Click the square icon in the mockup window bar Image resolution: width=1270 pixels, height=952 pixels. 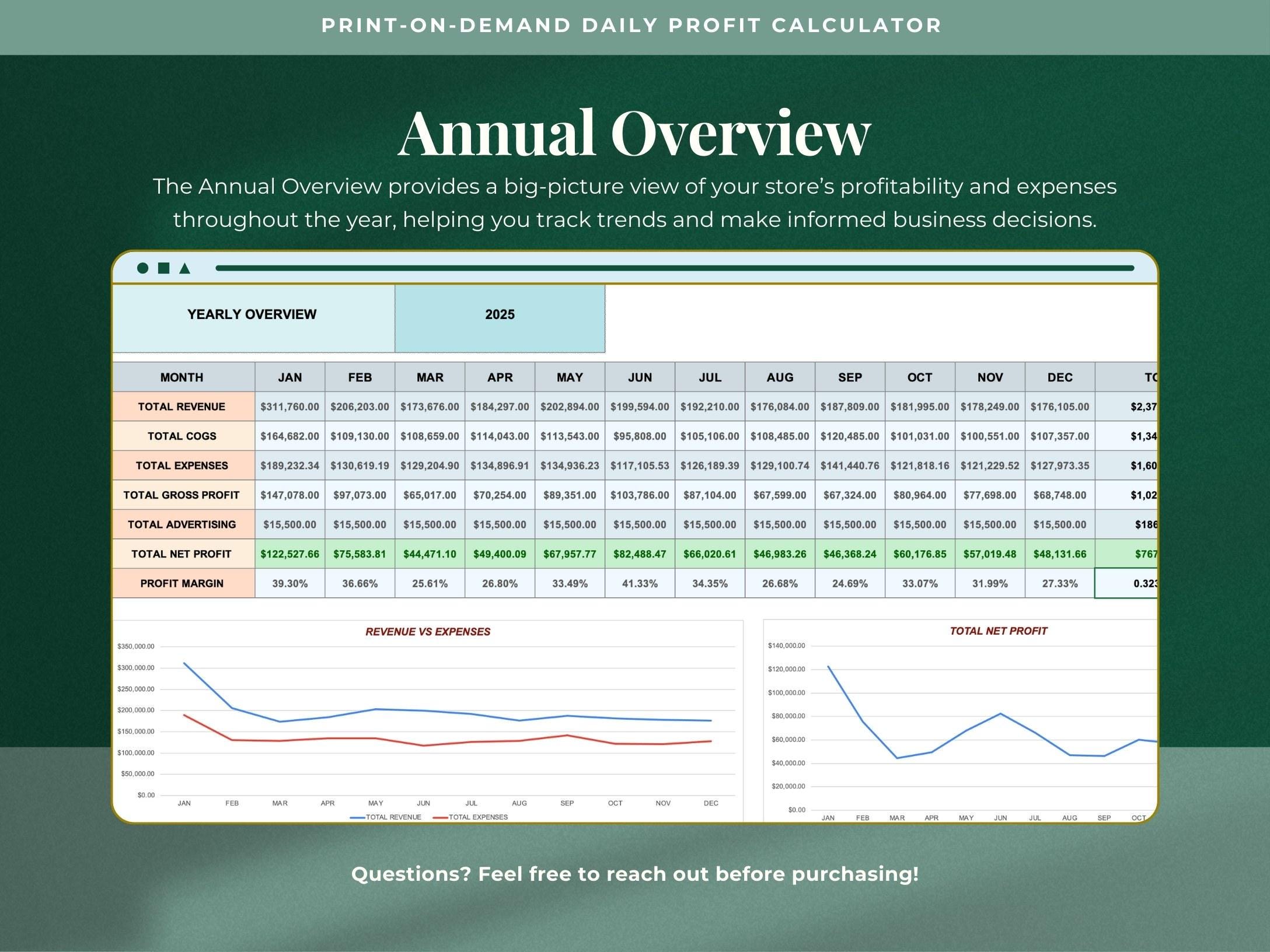click(x=164, y=268)
